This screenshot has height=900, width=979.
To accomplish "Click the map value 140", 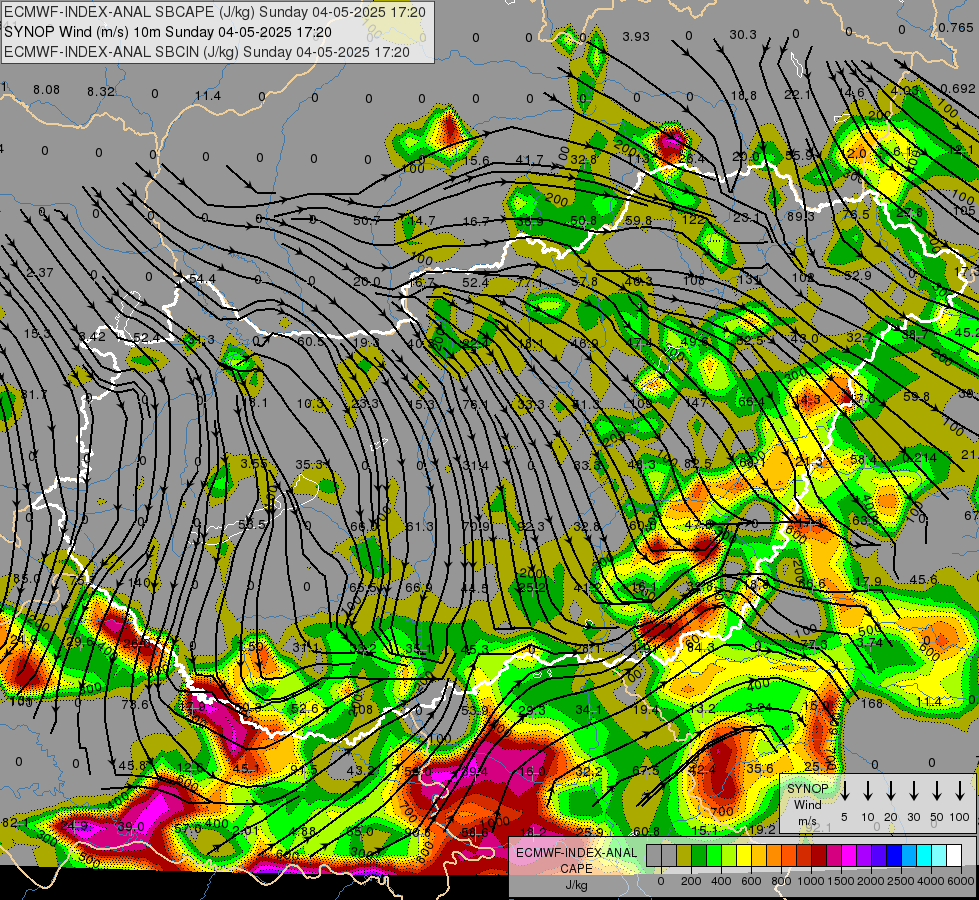I will pyautogui.click(x=139, y=582).
